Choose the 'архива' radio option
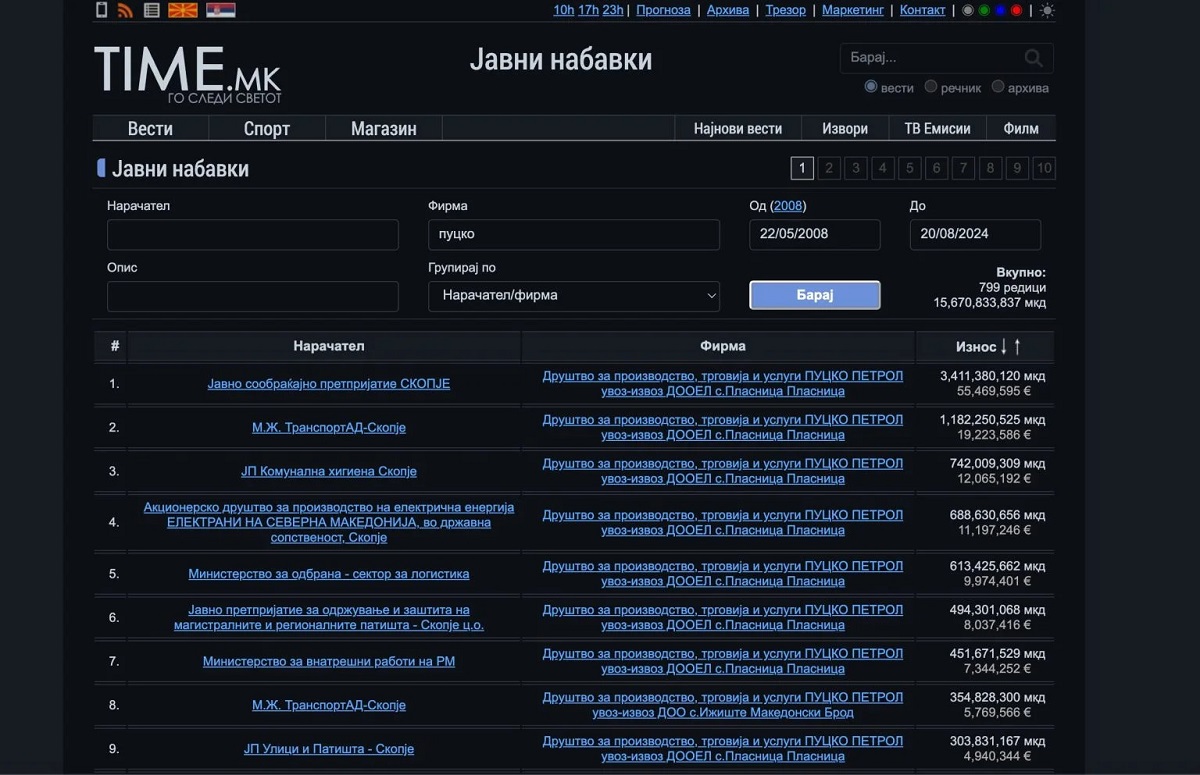 [x=998, y=87]
